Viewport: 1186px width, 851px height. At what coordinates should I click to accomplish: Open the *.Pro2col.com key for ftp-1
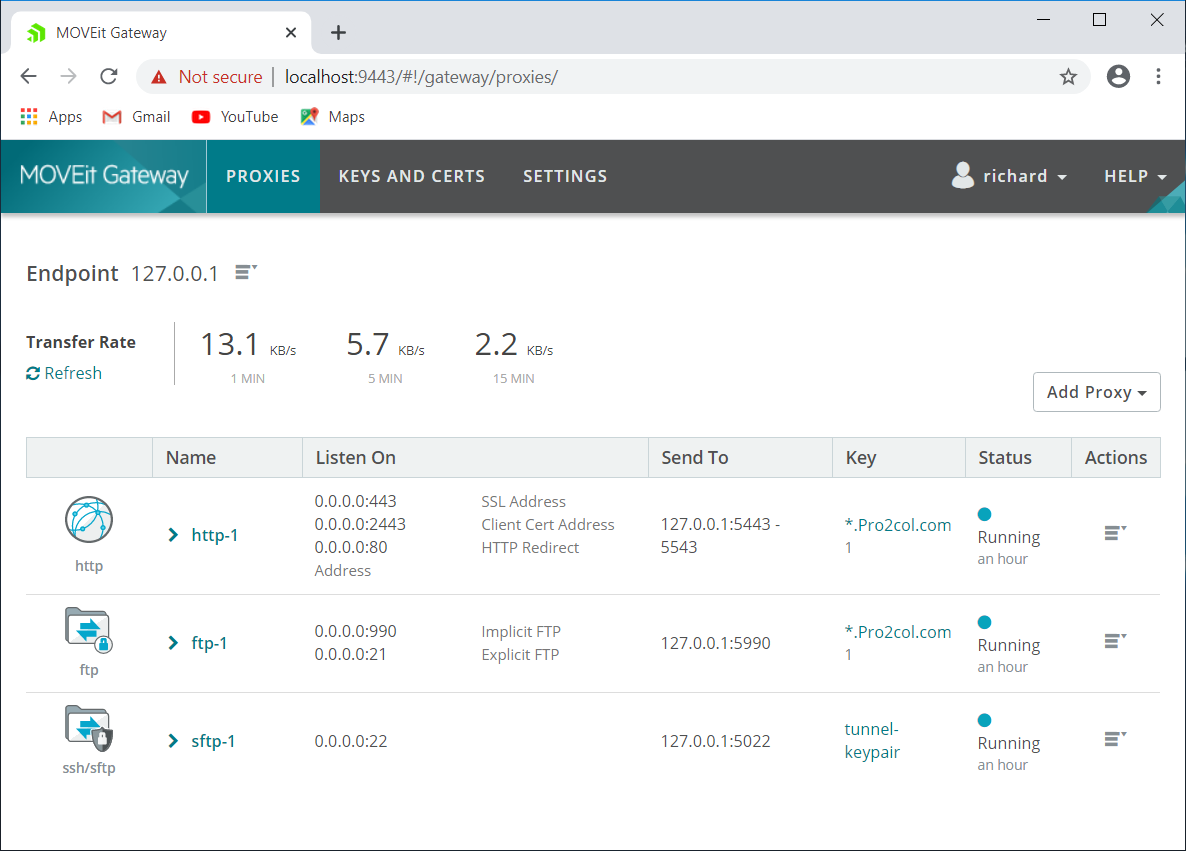click(898, 632)
